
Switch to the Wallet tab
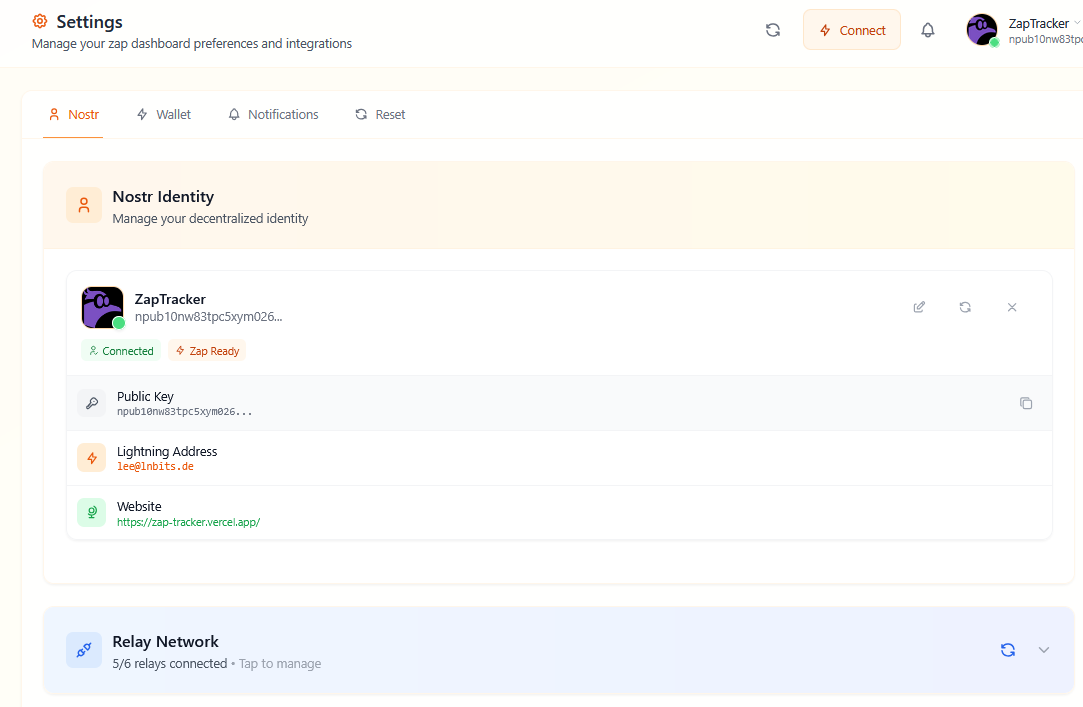pos(163,114)
